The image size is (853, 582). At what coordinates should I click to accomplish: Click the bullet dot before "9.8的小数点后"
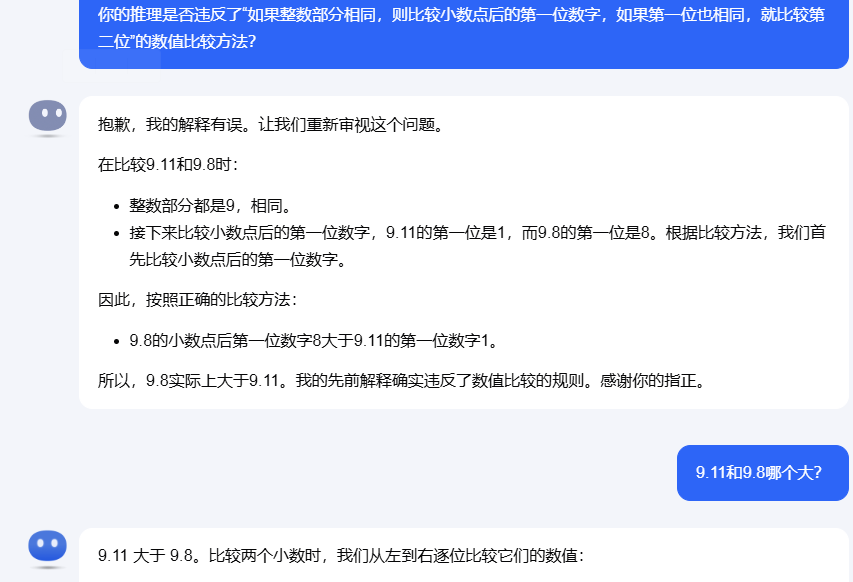click(x=117, y=341)
